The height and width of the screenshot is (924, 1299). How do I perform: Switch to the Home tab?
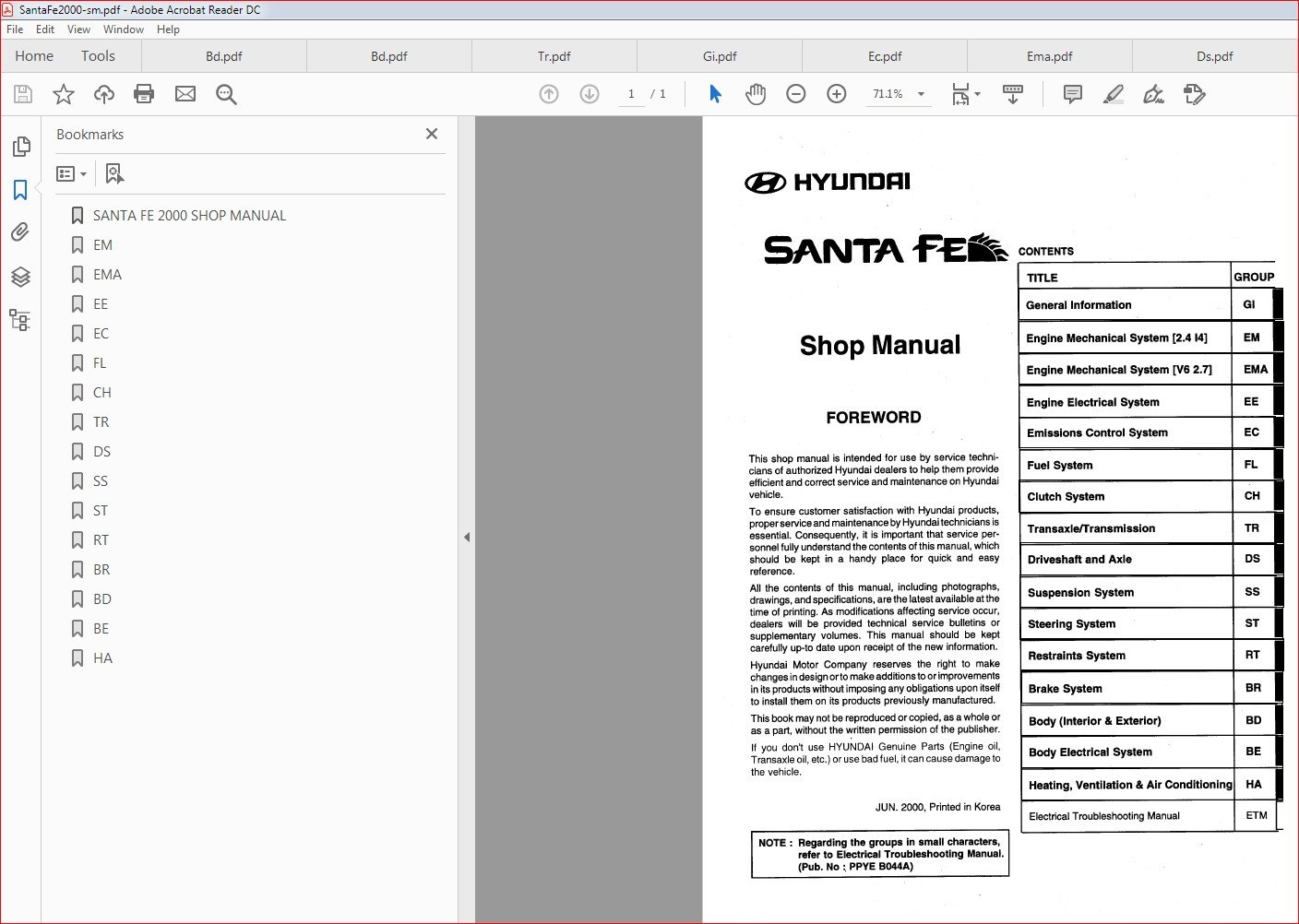34,56
